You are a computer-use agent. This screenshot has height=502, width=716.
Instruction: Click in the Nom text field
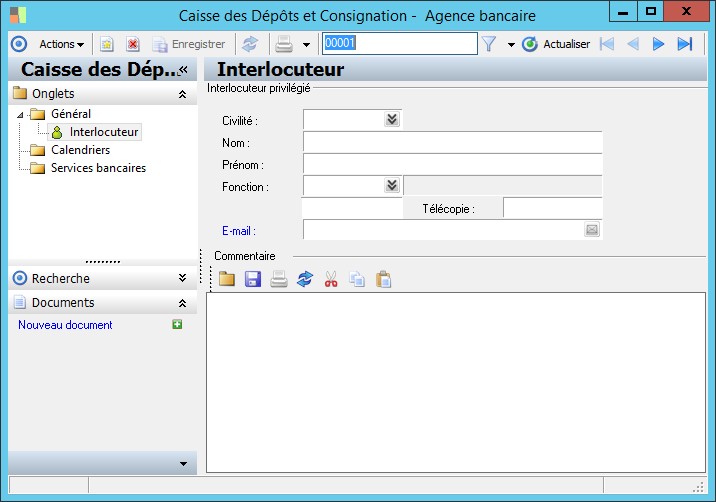pos(453,143)
